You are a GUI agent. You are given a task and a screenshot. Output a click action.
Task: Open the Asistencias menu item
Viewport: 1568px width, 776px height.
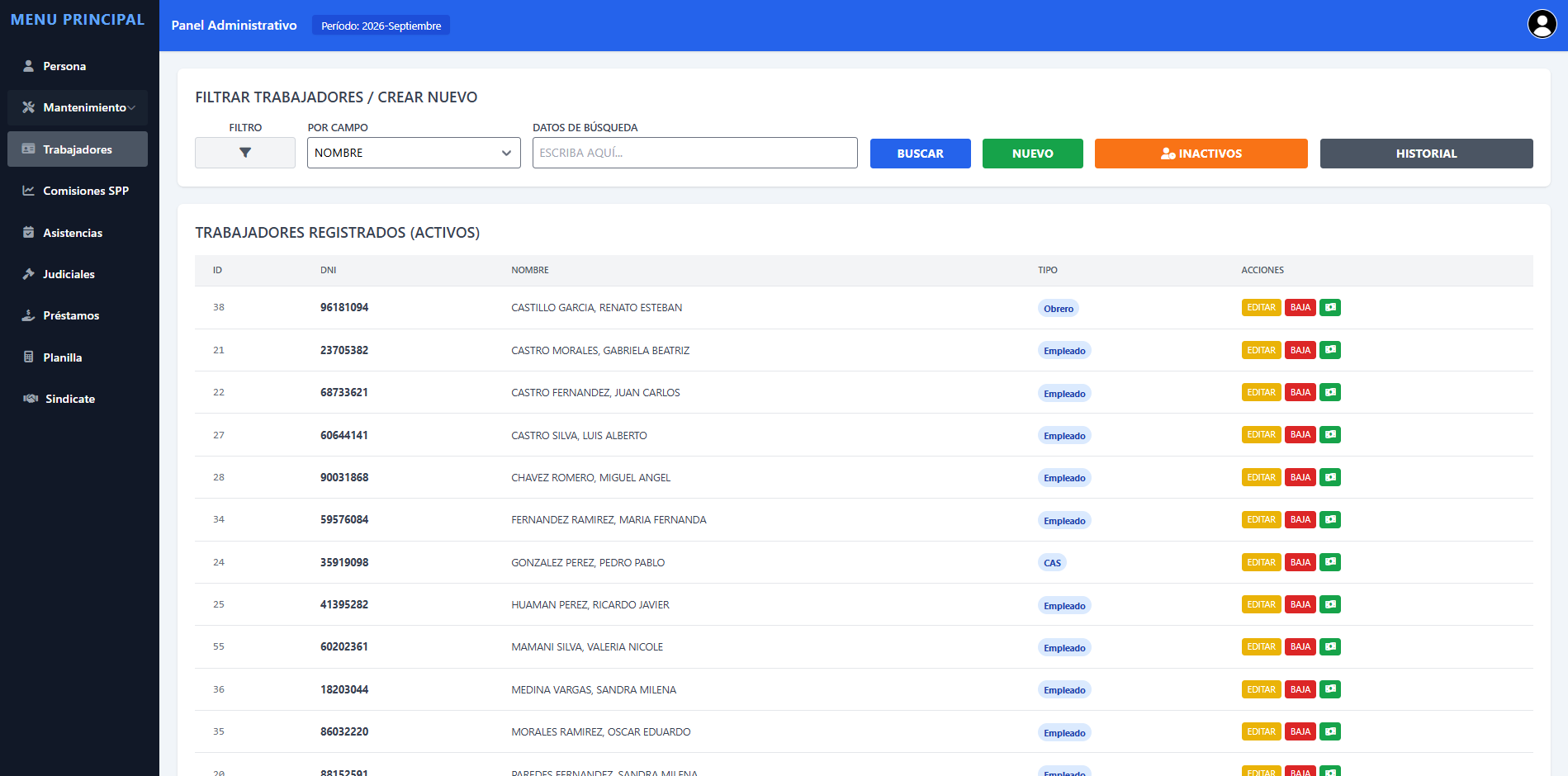point(78,233)
